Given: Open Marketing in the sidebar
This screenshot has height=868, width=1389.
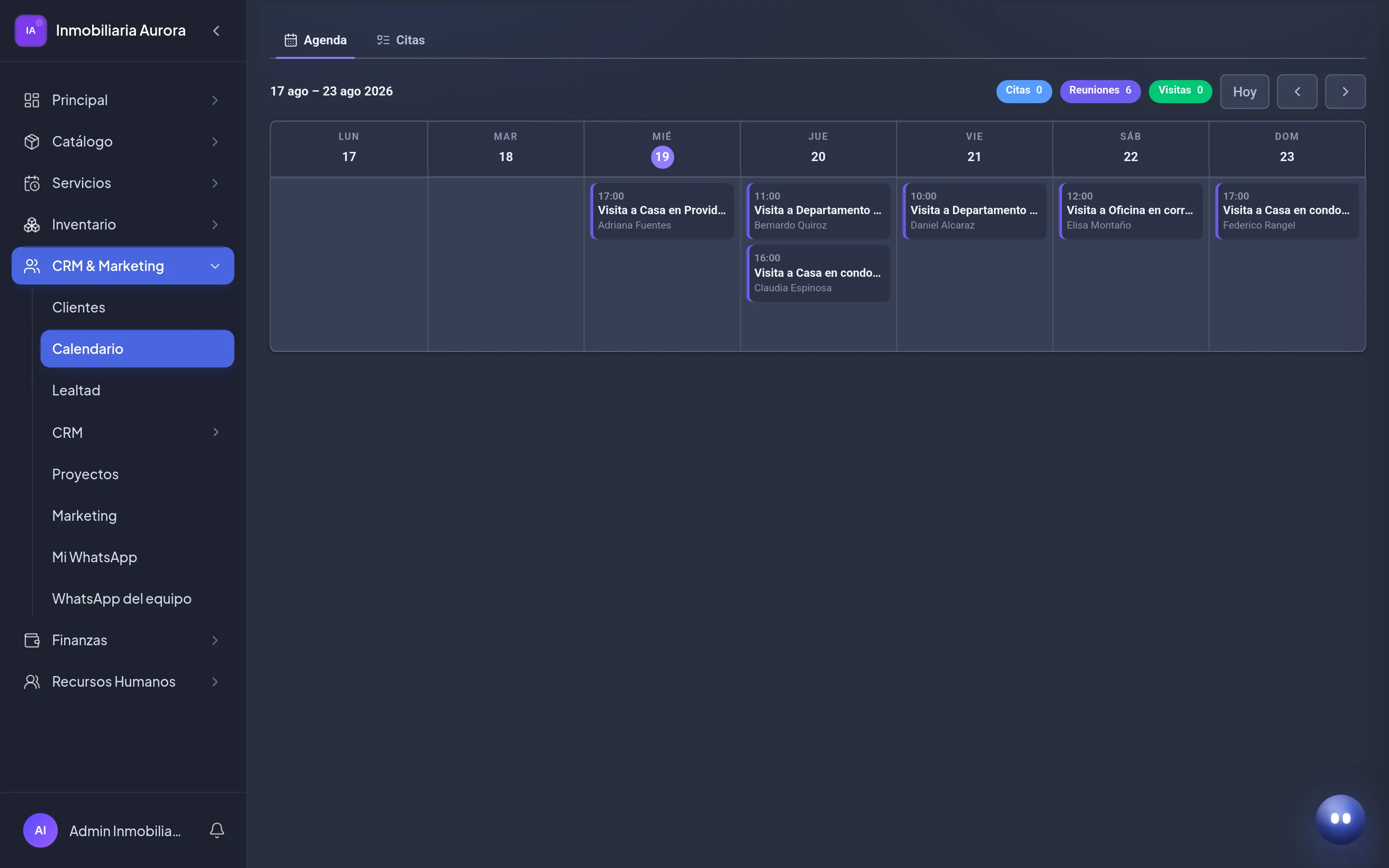Looking at the screenshot, I should click(x=137, y=515).
